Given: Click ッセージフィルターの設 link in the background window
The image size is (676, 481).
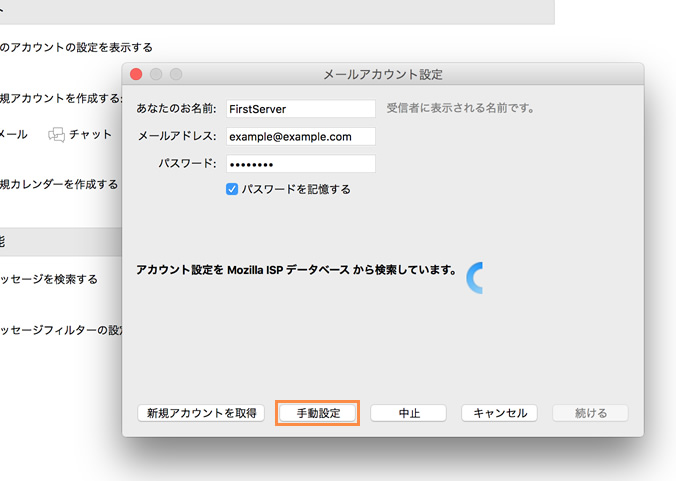Looking at the screenshot, I should [x=61, y=331].
